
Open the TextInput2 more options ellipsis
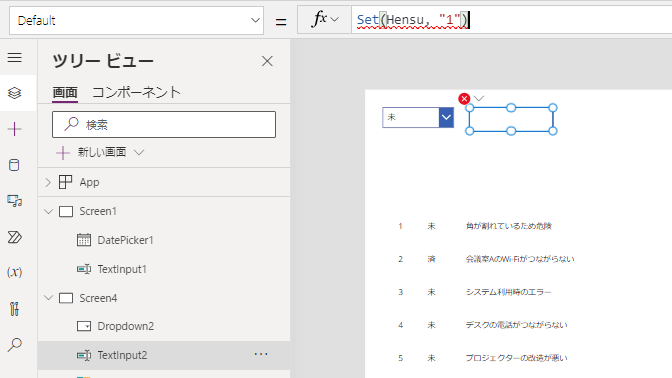click(261, 354)
